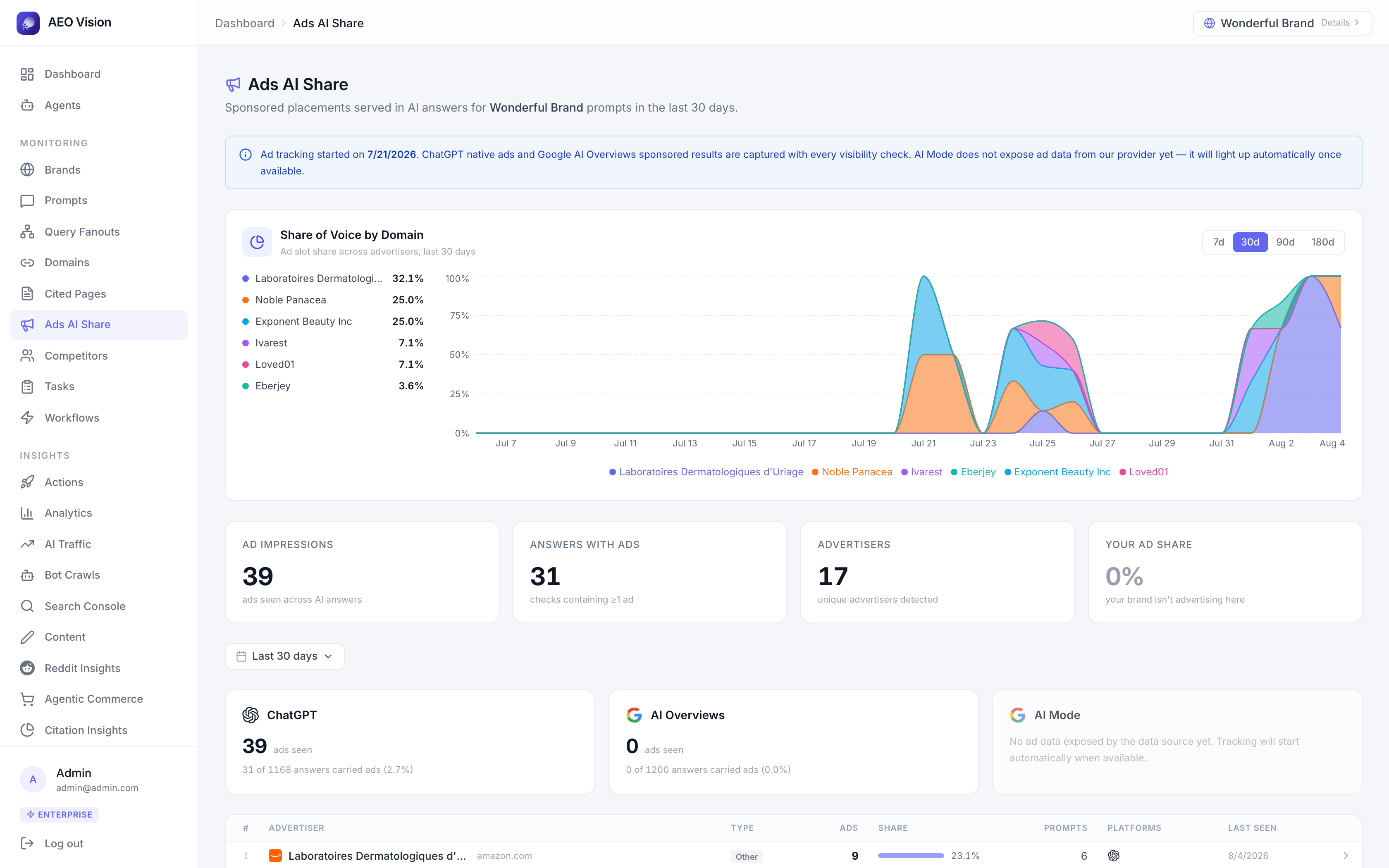Click the Exponent Beauty Inc blue dot in list
Viewport: 1389px width, 868px height.
point(246,322)
